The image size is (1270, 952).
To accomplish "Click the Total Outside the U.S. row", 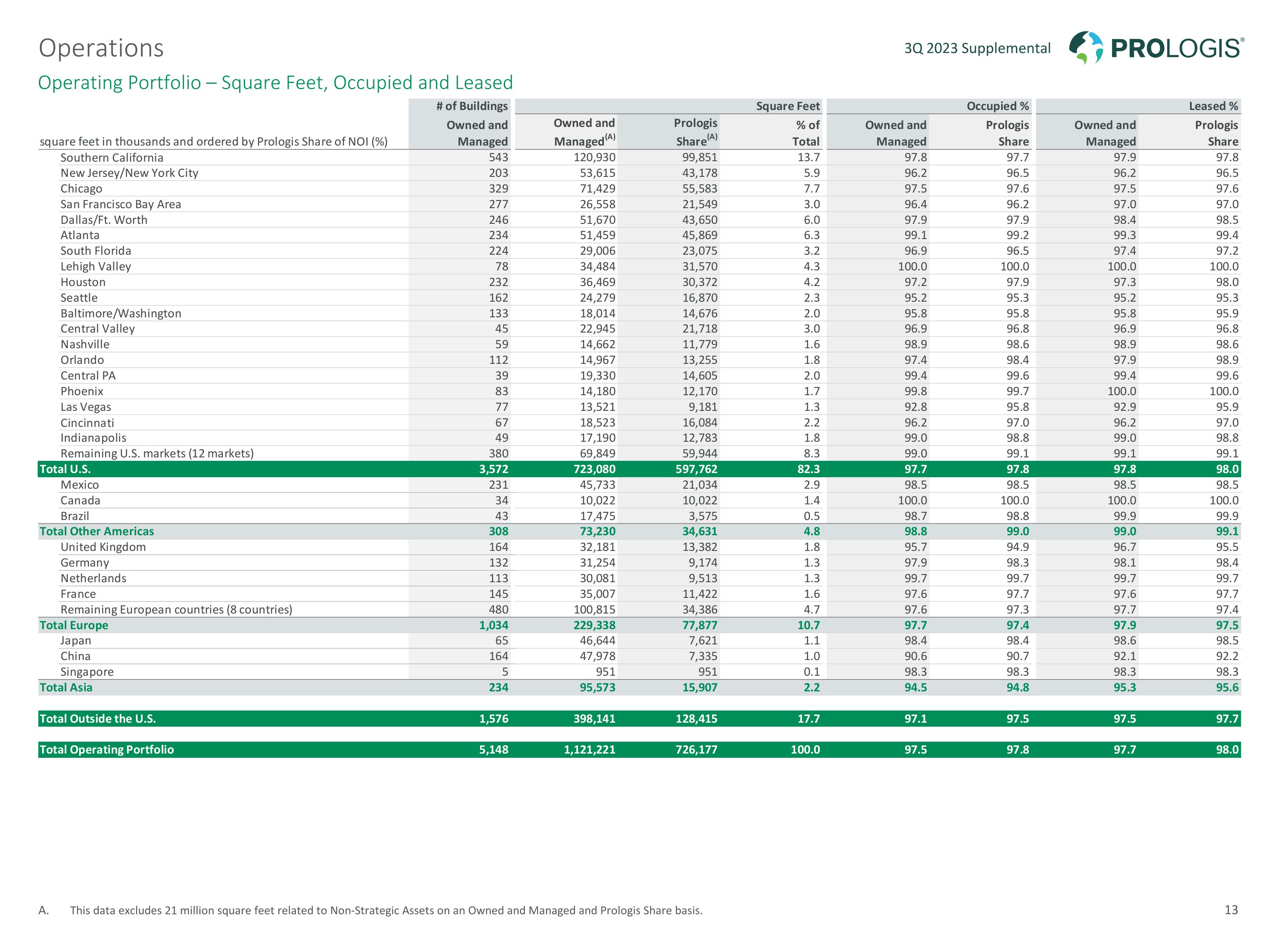I will pyautogui.click(x=98, y=719).
